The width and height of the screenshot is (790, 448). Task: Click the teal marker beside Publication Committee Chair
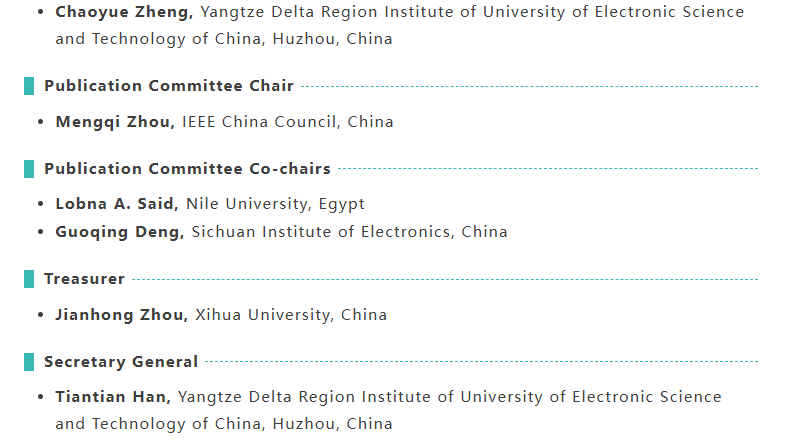29,86
